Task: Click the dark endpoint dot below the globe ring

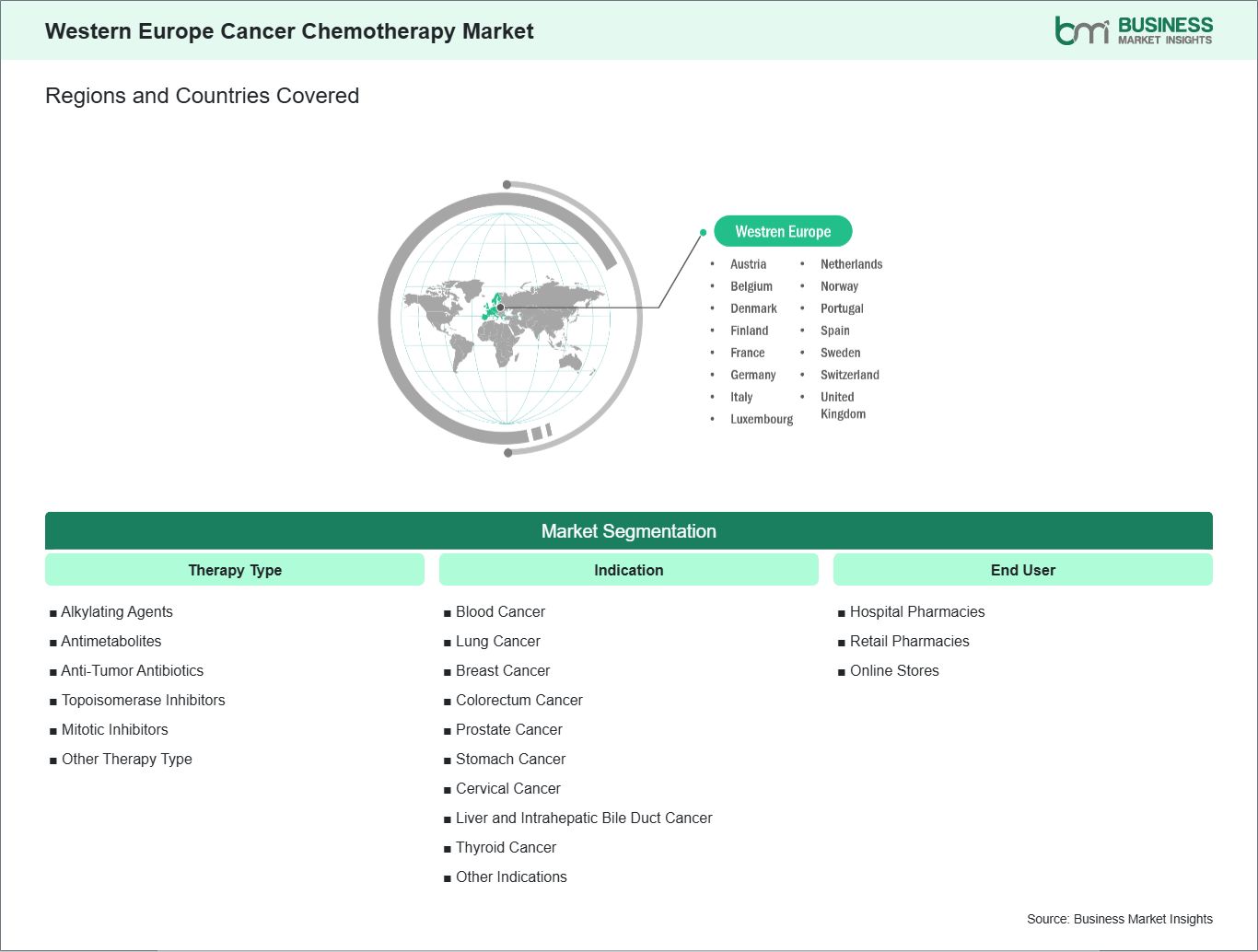Action: tap(507, 451)
